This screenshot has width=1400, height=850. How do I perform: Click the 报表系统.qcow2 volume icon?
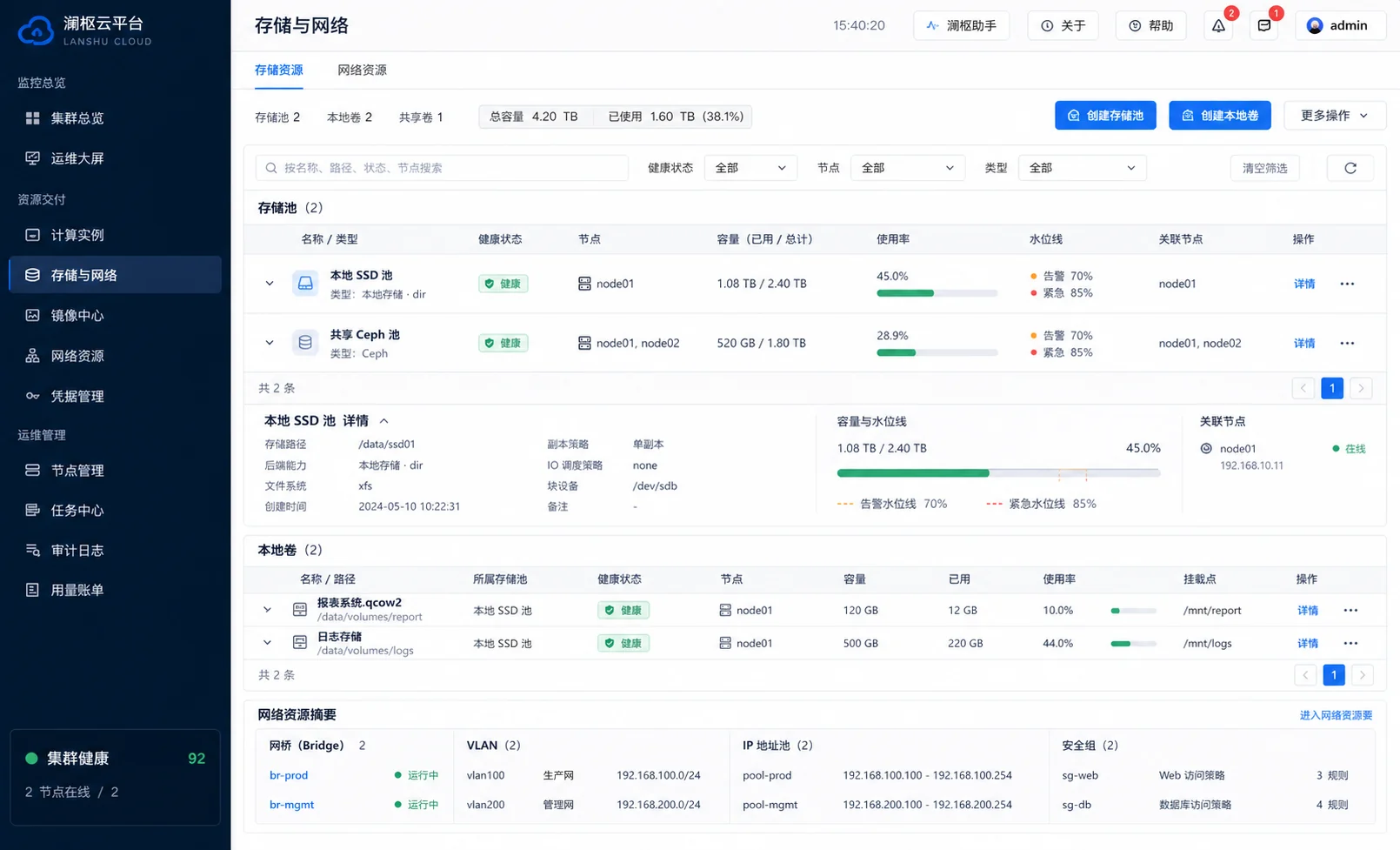[300, 610]
